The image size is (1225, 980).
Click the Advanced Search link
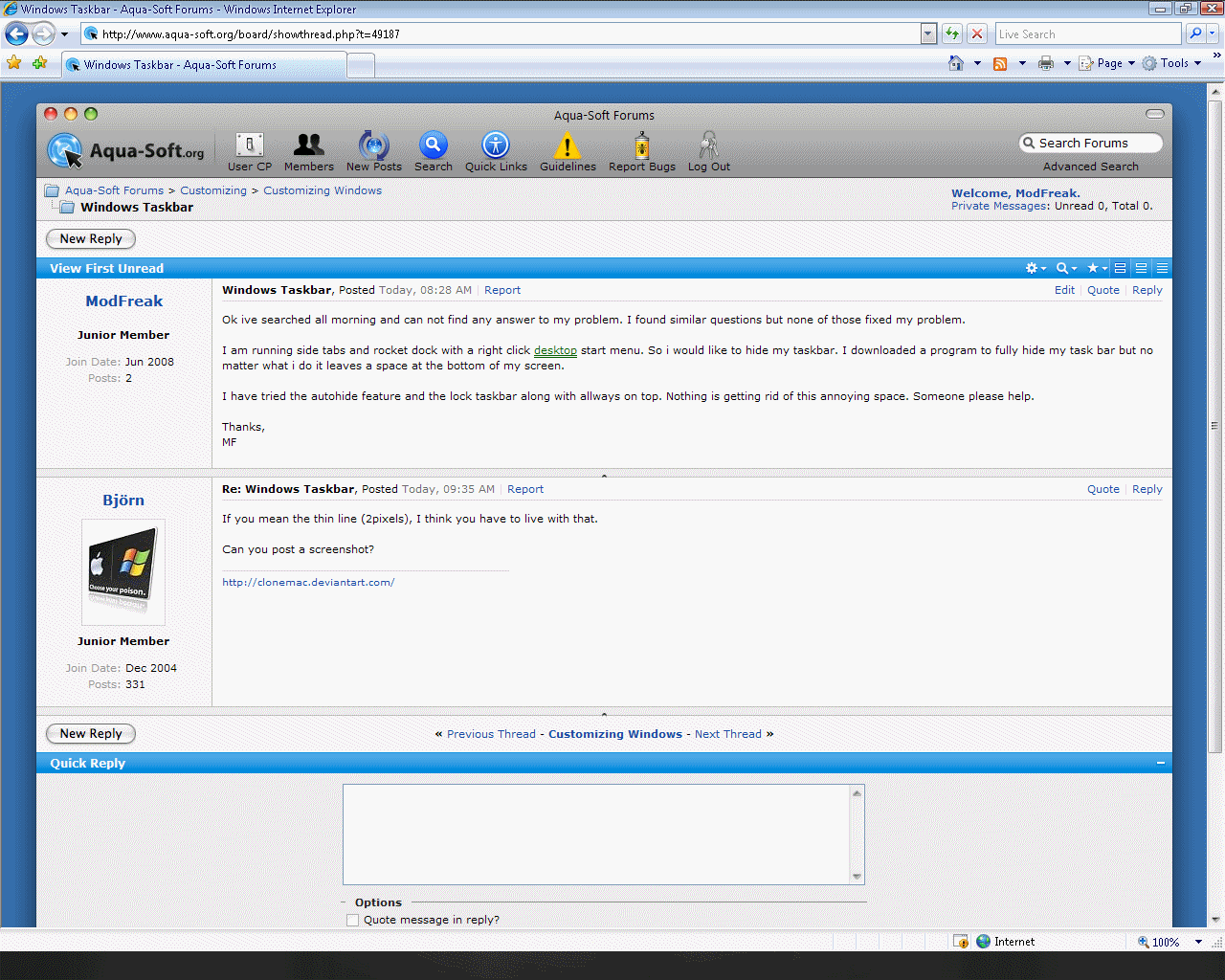click(1091, 167)
